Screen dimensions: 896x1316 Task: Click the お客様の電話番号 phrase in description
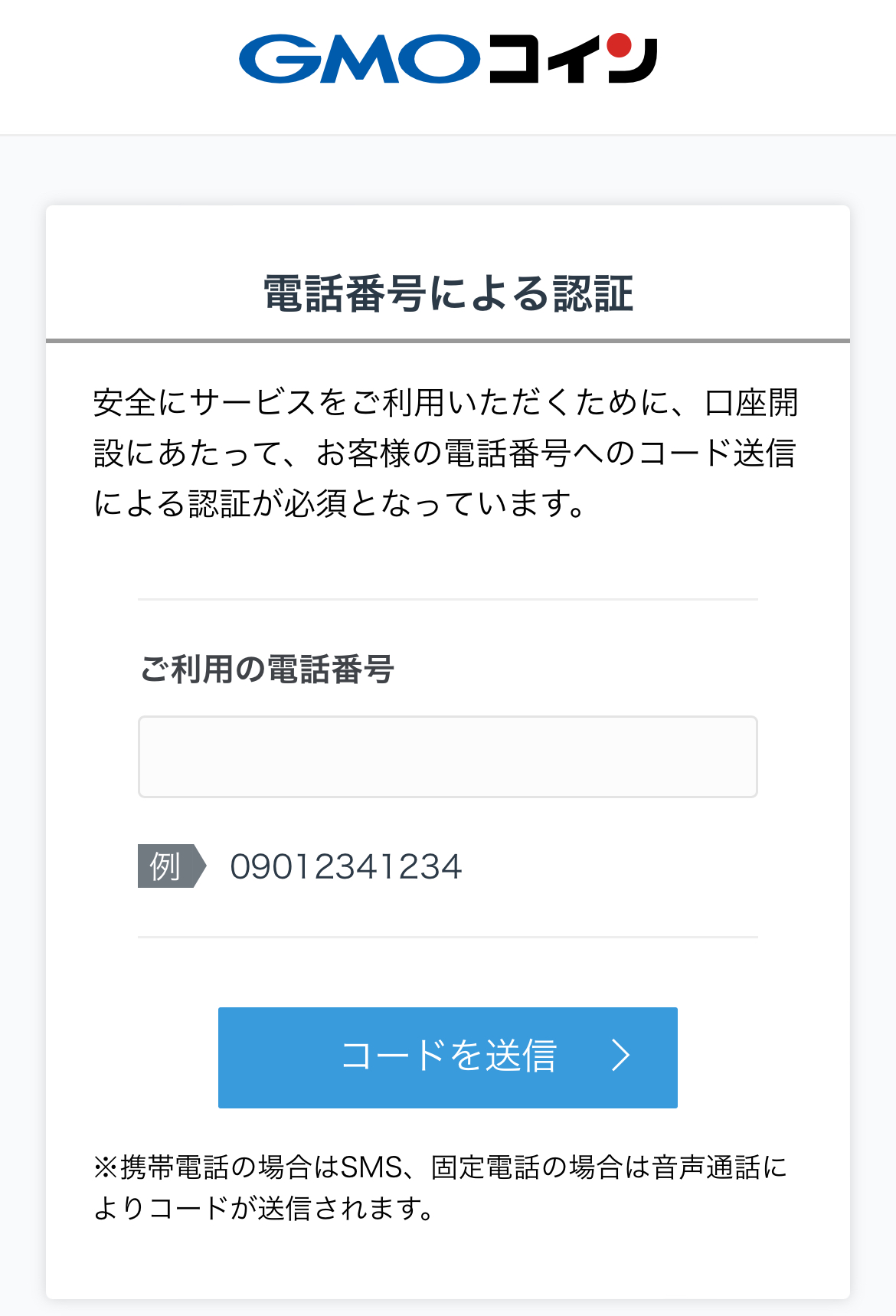[443, 453]
